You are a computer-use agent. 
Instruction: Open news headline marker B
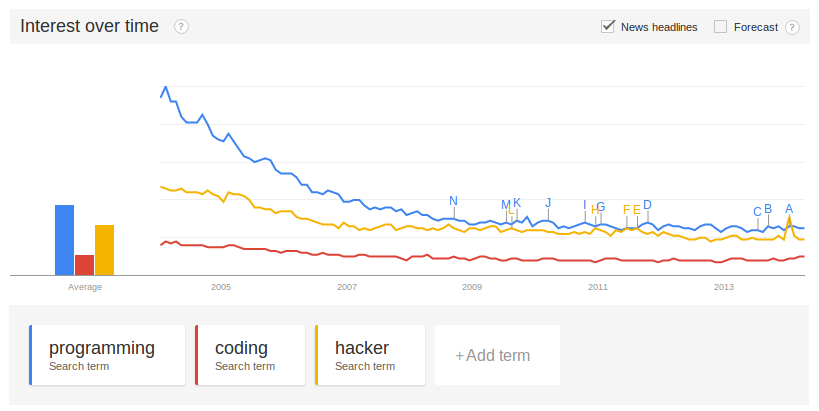coord(768,209)
